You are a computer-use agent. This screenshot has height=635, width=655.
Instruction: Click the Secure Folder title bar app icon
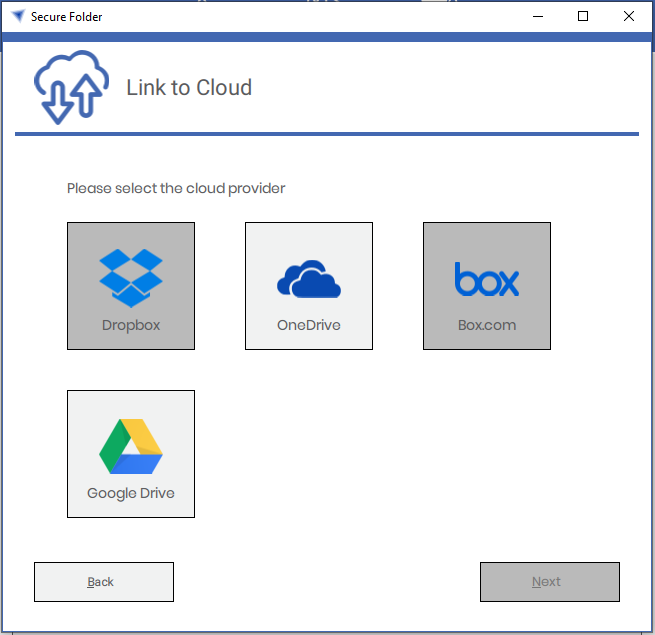coord(18,16)
